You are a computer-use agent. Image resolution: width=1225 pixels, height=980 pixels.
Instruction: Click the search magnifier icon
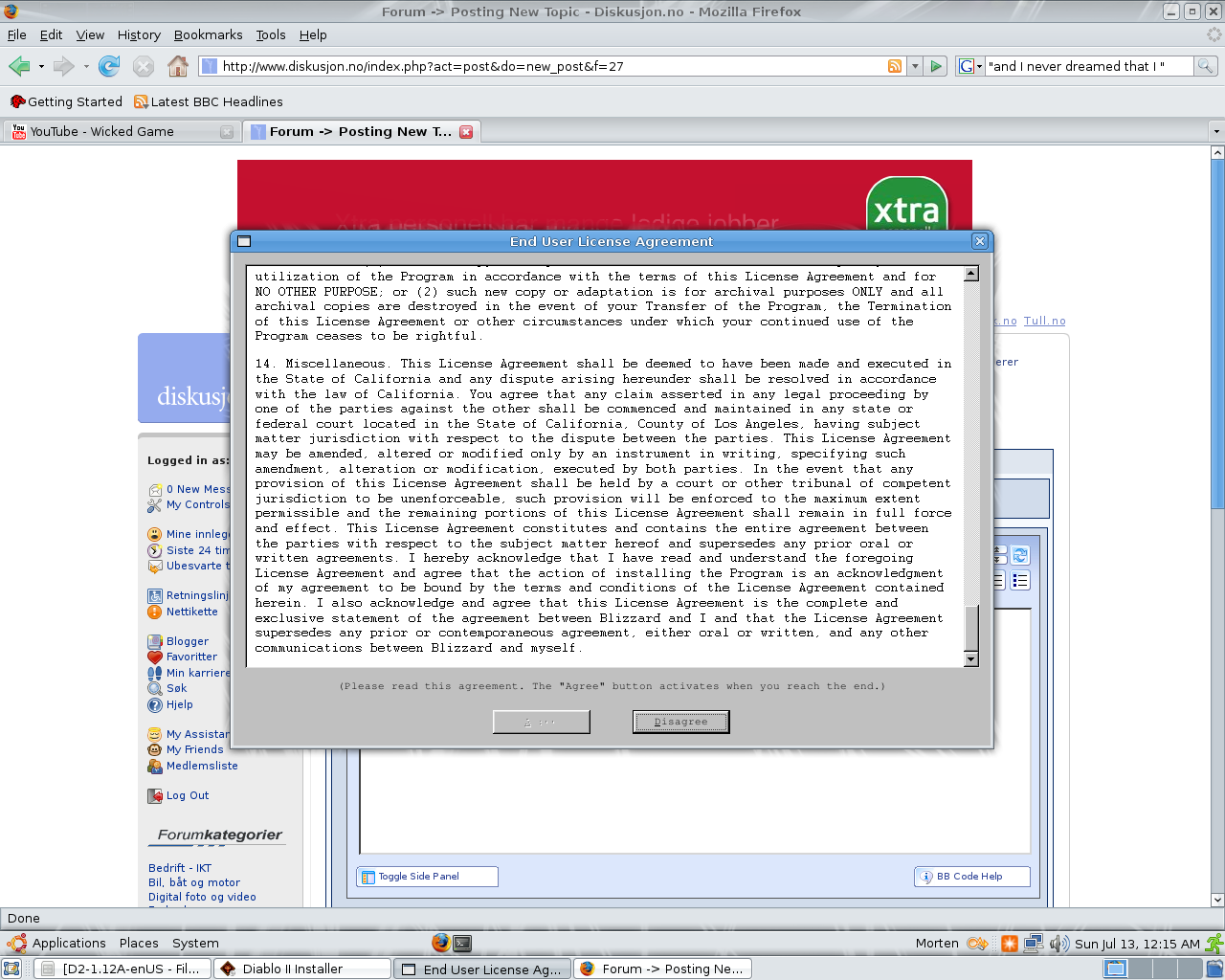click(1206, 66)
